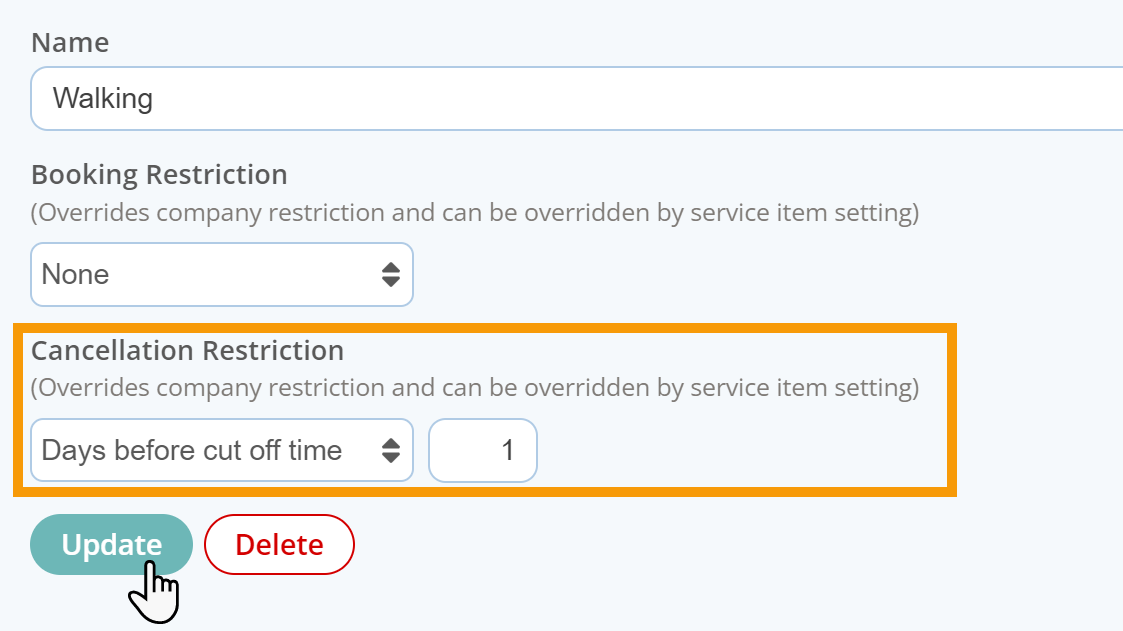Click the up-down arrows on the None dropdown
Viewport: 1123px width, 631px height.
tap(390, 274)
